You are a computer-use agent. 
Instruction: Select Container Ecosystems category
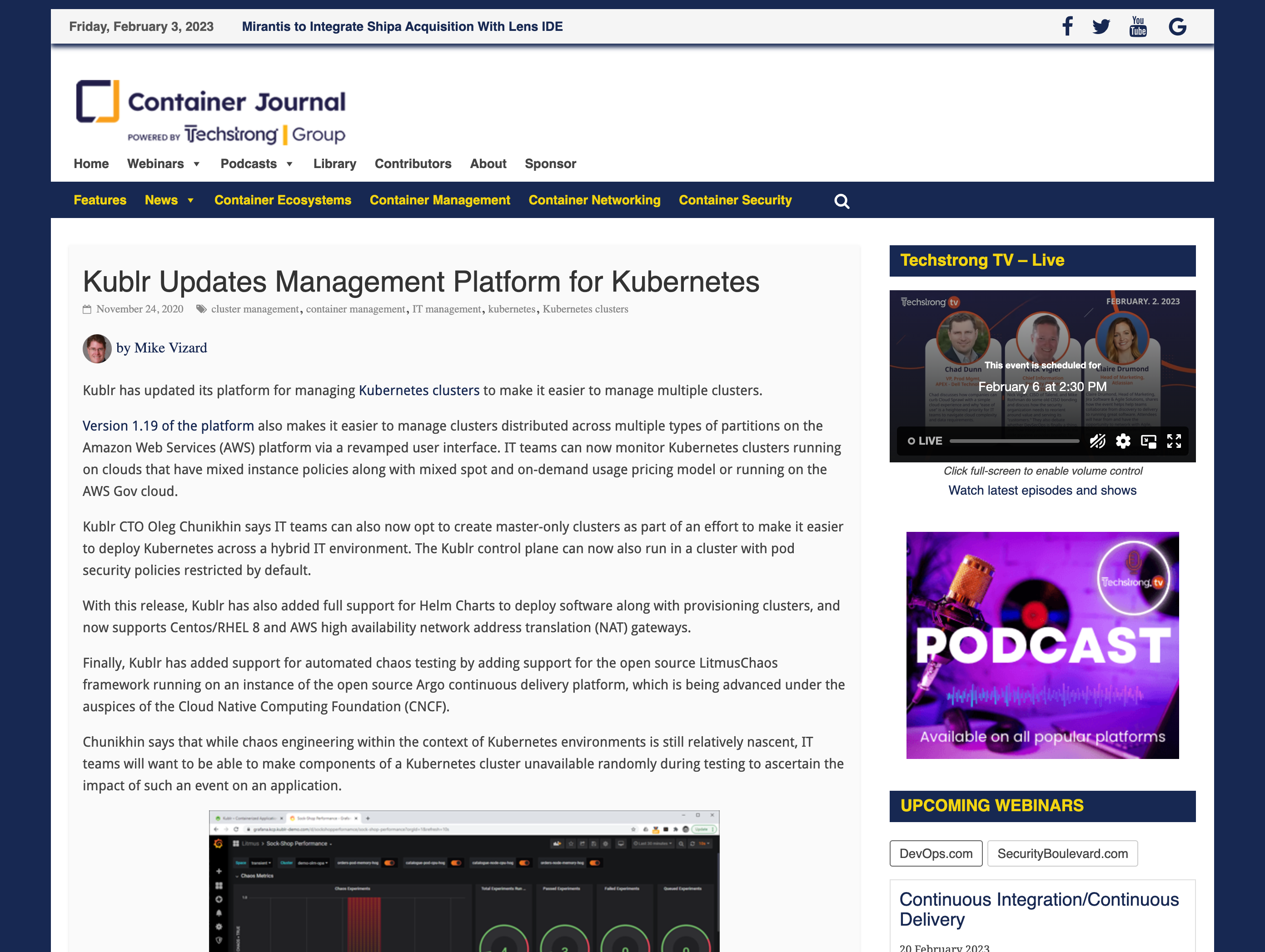(283, 200)
